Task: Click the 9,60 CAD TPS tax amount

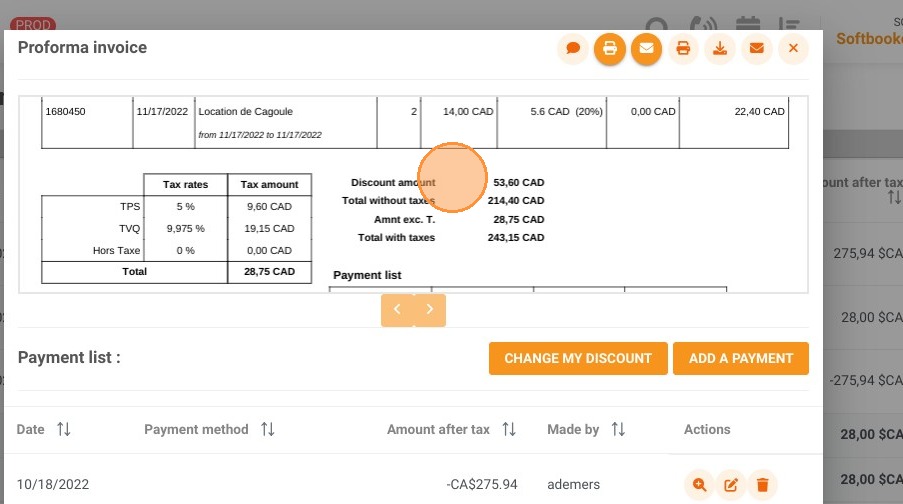Action: pyautogui.click(x=269, y=207)
